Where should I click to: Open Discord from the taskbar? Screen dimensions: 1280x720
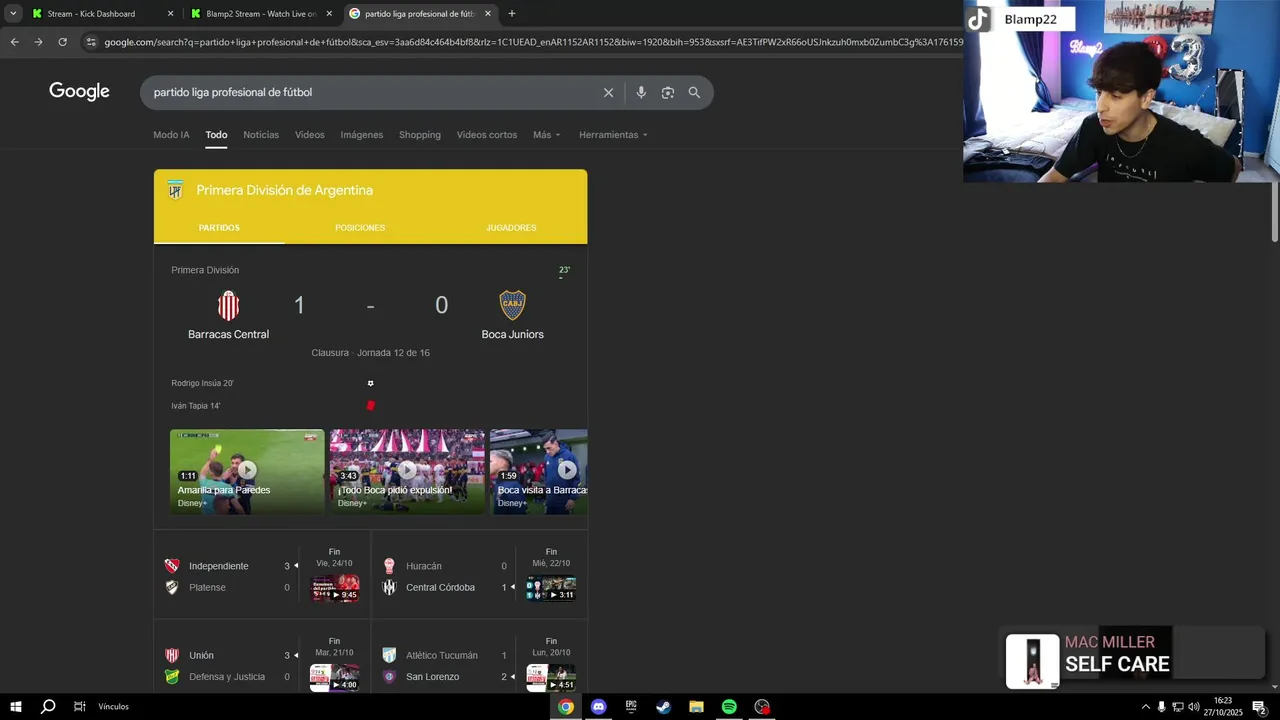coord(598,707)
